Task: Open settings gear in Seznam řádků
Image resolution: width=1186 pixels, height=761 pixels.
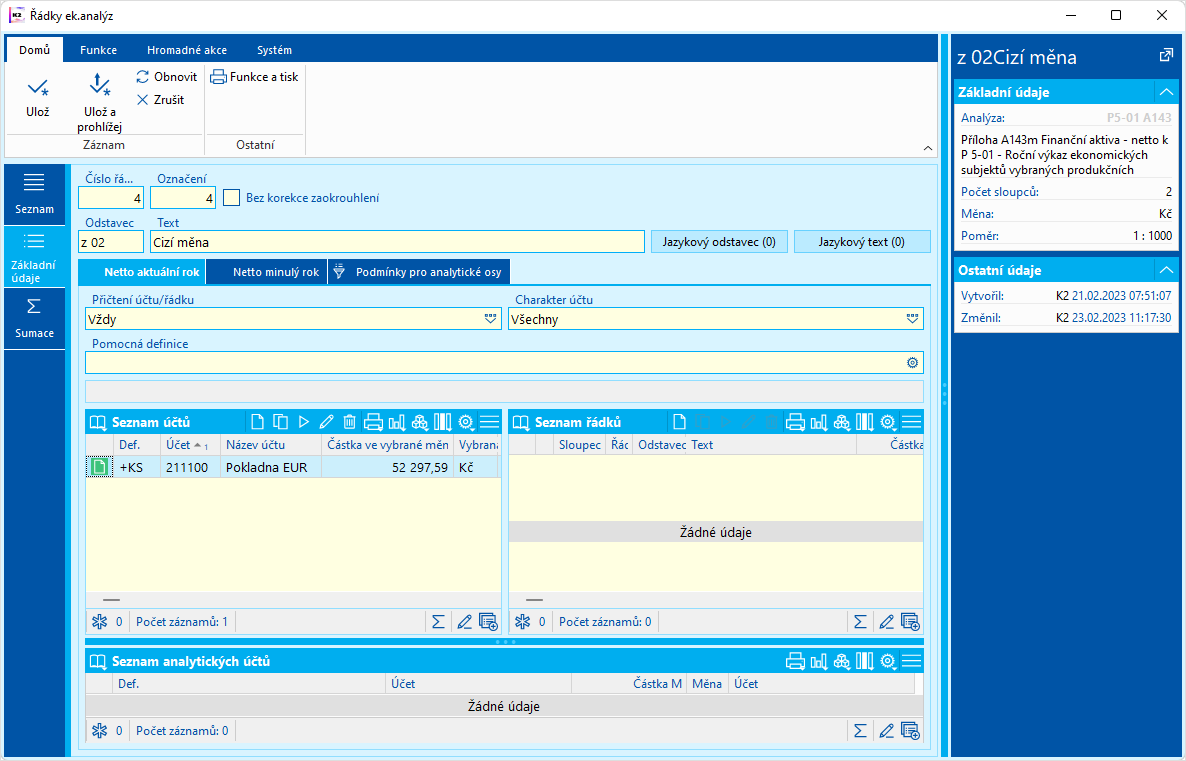Action: pyautogui.click(x=888, y=422)
